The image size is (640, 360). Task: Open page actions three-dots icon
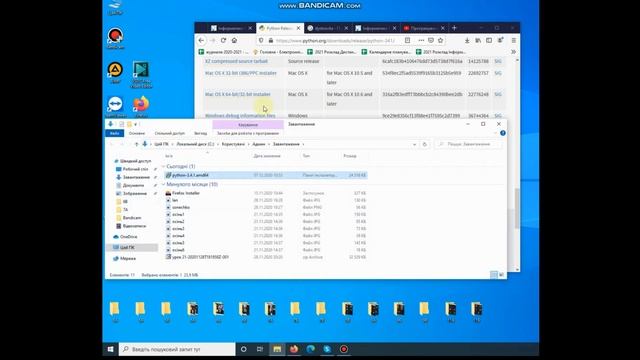(x=421, y=40)
